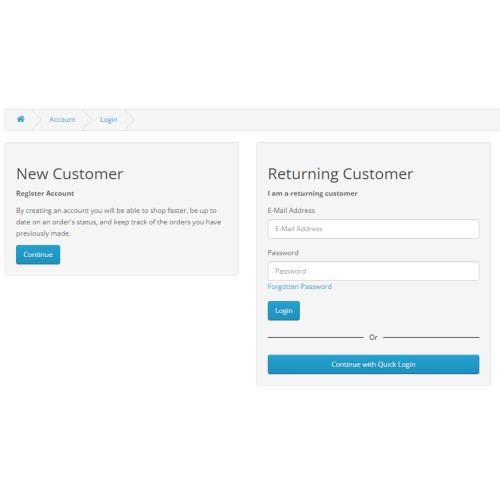Open the Forgotten Password link
500x500 pixels.
pyautogui.click(x=300, y=286)
